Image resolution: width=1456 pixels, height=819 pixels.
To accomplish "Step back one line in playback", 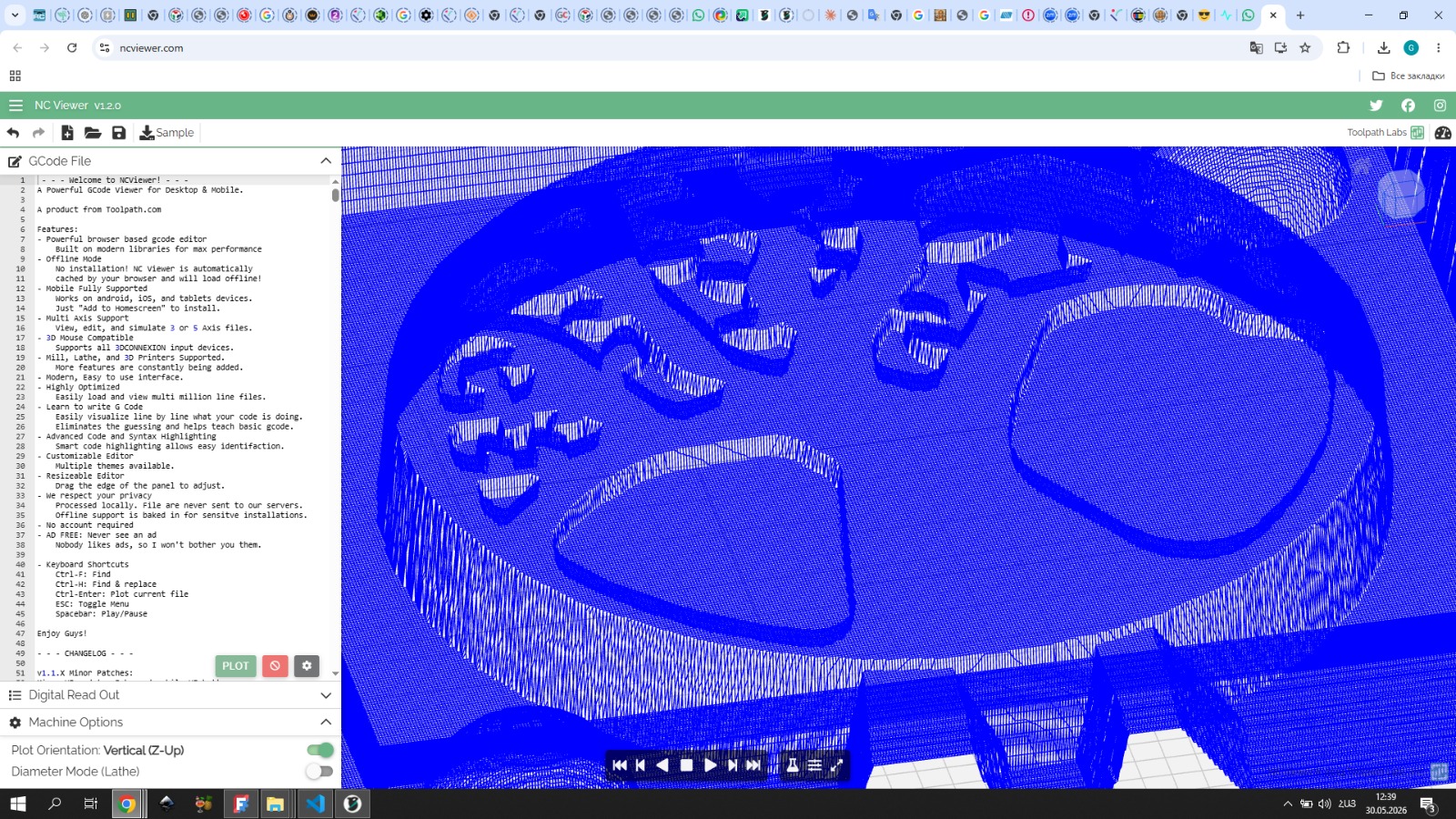I will [x=641, y=765].
